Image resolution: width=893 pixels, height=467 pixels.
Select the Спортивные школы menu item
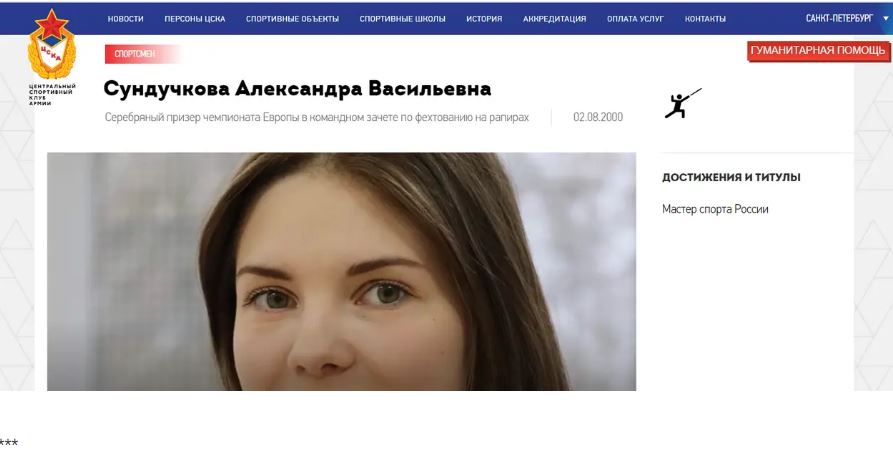[x=402, y=19]
